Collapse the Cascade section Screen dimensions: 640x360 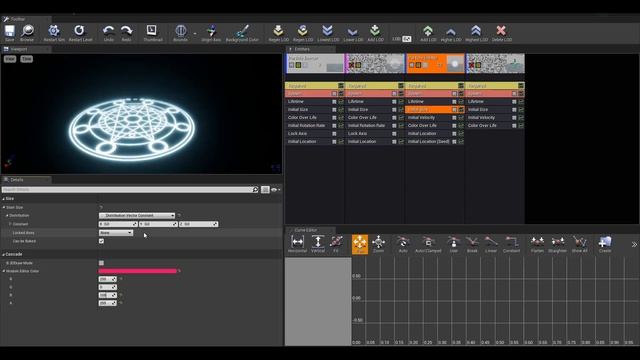point(3,254)
